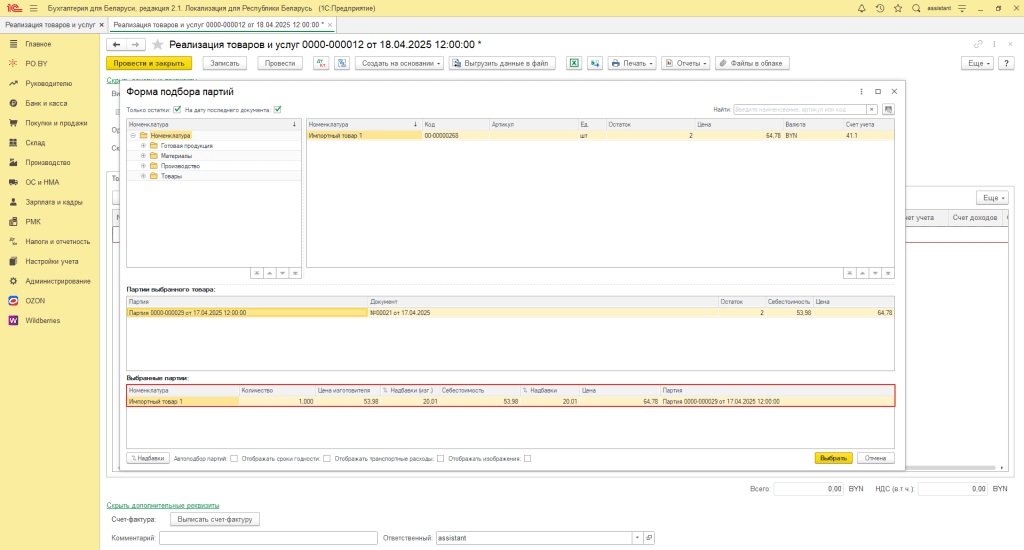Expand the Готовая продукция folder

(x=143, y=146)
